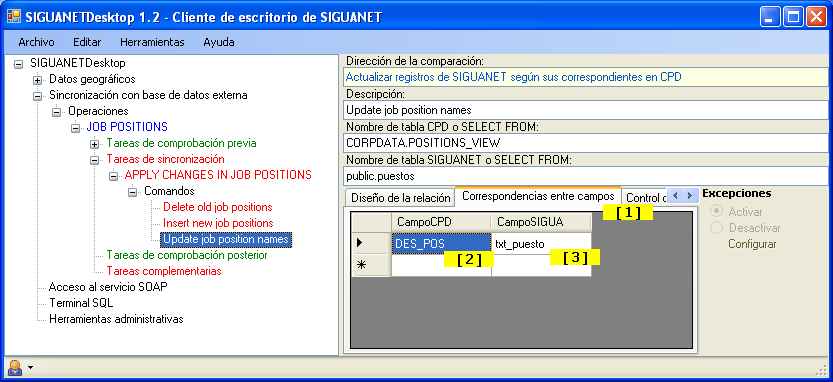The width and height of the screenshot is (833, 382).
Task: Open the Terminal SQL tree item
Action: (81, 303)
